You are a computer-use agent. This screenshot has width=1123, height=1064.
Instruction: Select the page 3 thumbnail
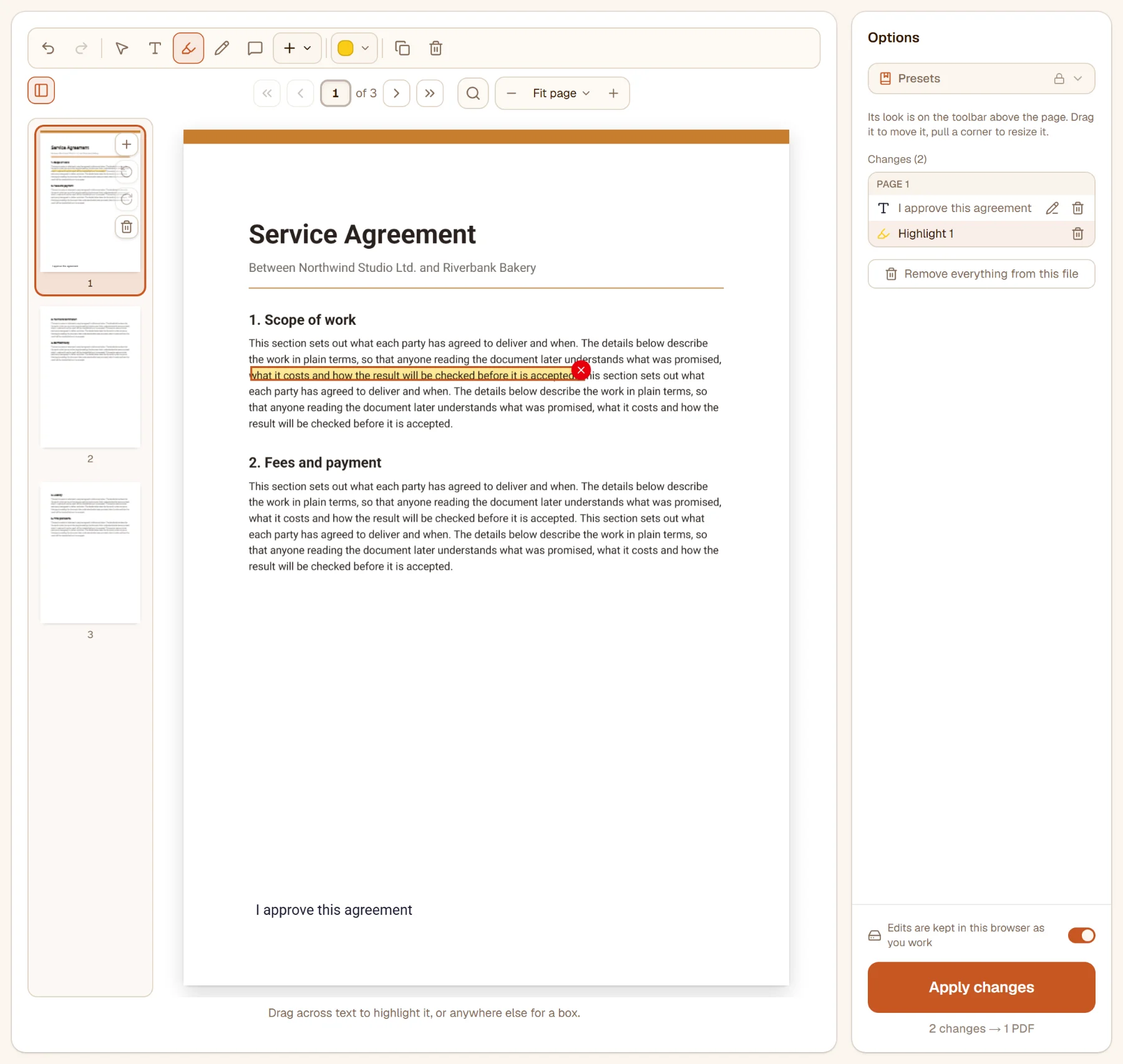click(90, 553)
